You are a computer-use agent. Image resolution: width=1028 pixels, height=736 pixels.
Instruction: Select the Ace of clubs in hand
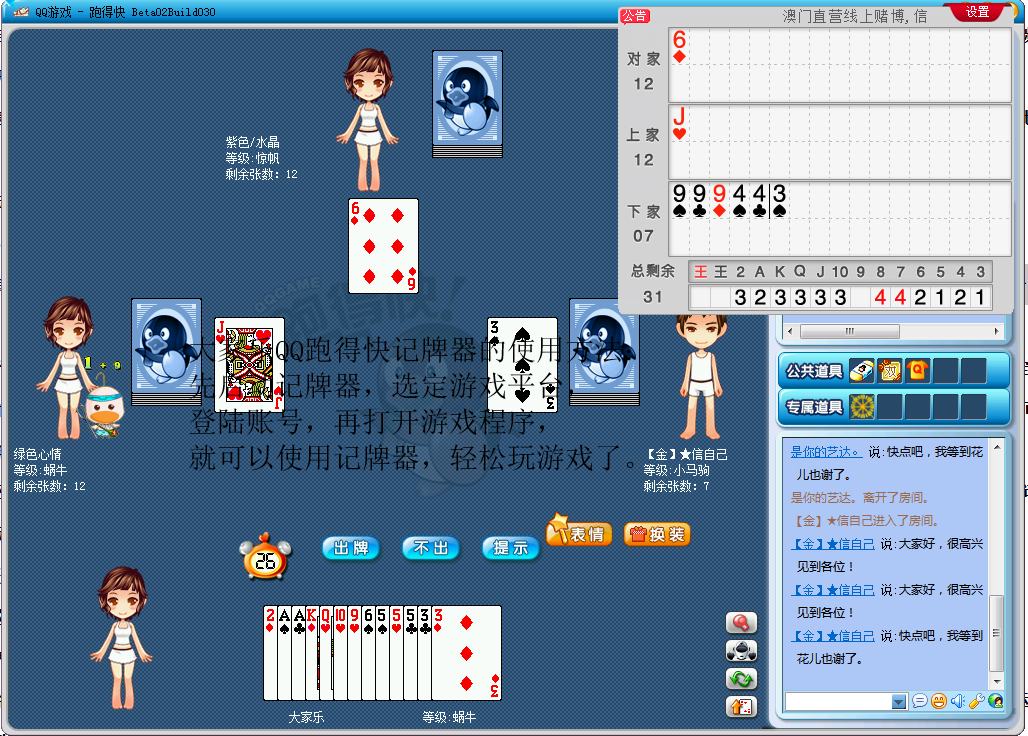(x=298, y=653)
